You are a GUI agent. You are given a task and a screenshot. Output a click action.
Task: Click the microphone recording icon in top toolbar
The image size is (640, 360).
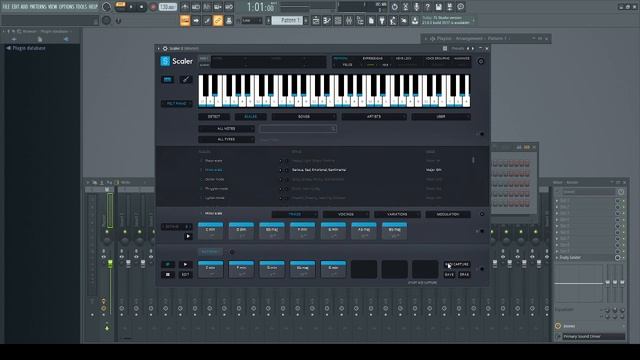[416, 7]
